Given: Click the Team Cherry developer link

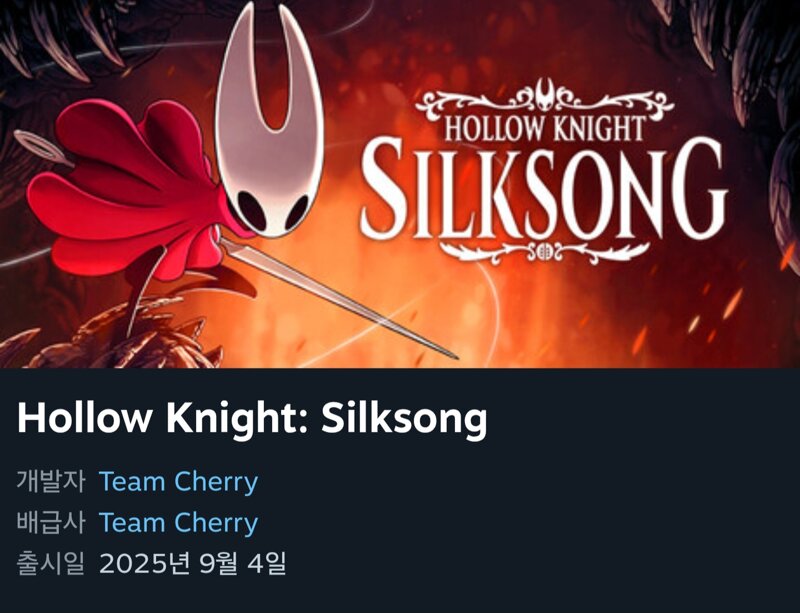Looking at the screenshot, I should tap(178, 482).
